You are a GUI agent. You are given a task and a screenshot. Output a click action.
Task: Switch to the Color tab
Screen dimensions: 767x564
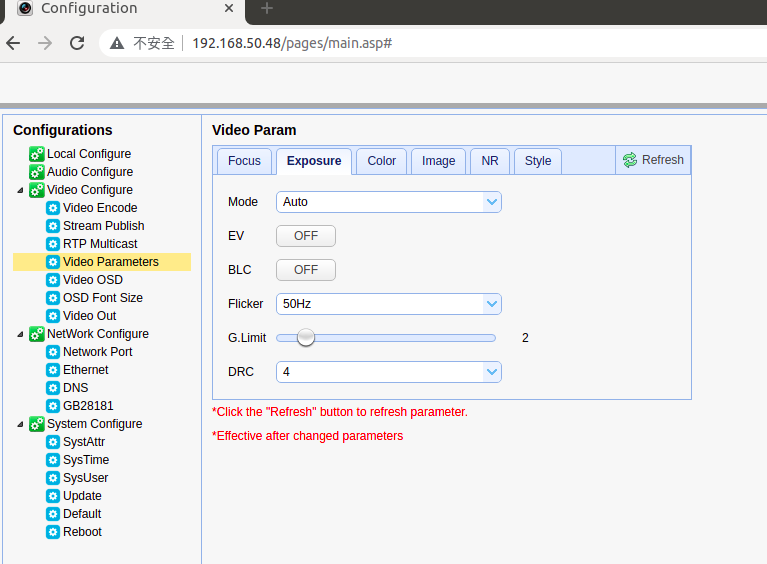tap(382, 161)
